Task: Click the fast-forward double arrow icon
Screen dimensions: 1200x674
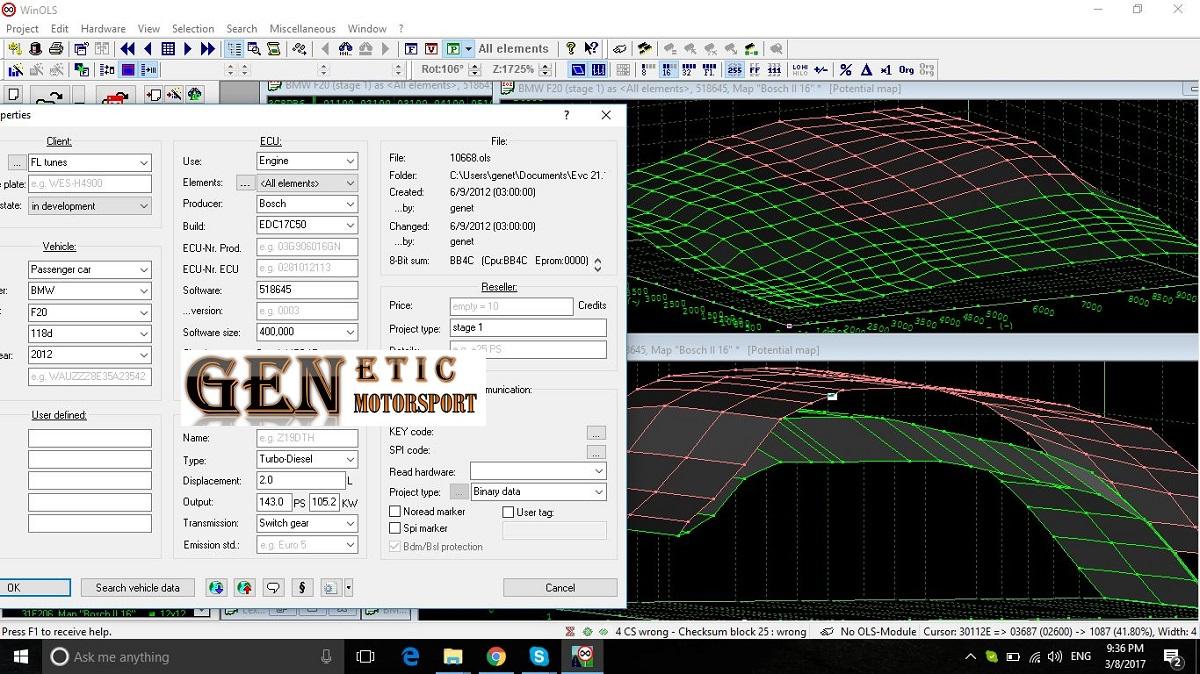Action: (207, 49)
